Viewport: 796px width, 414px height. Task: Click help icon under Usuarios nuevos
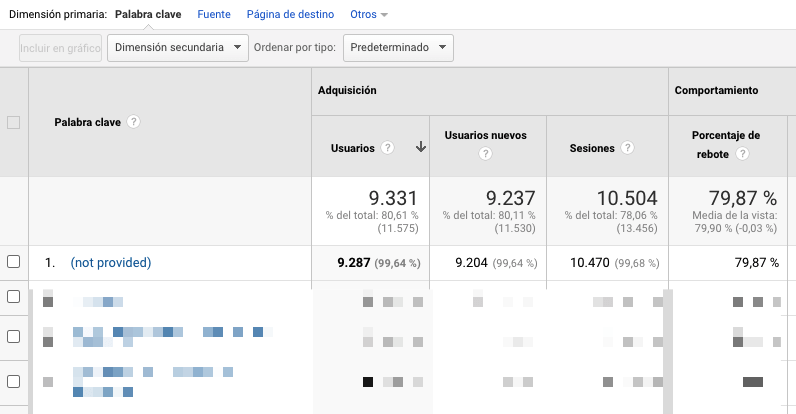(x=485, y=154)
